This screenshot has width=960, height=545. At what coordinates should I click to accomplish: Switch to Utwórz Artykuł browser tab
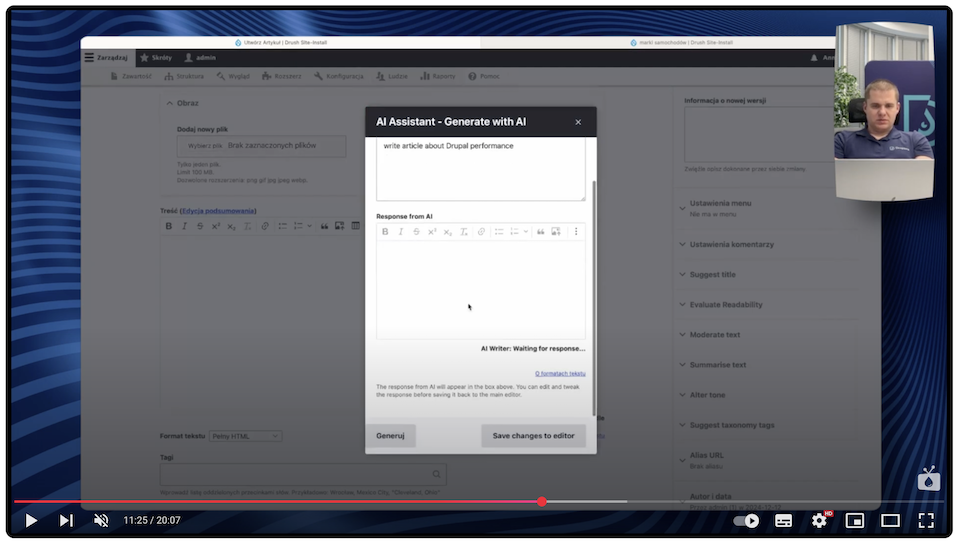(x=281, y=43)
